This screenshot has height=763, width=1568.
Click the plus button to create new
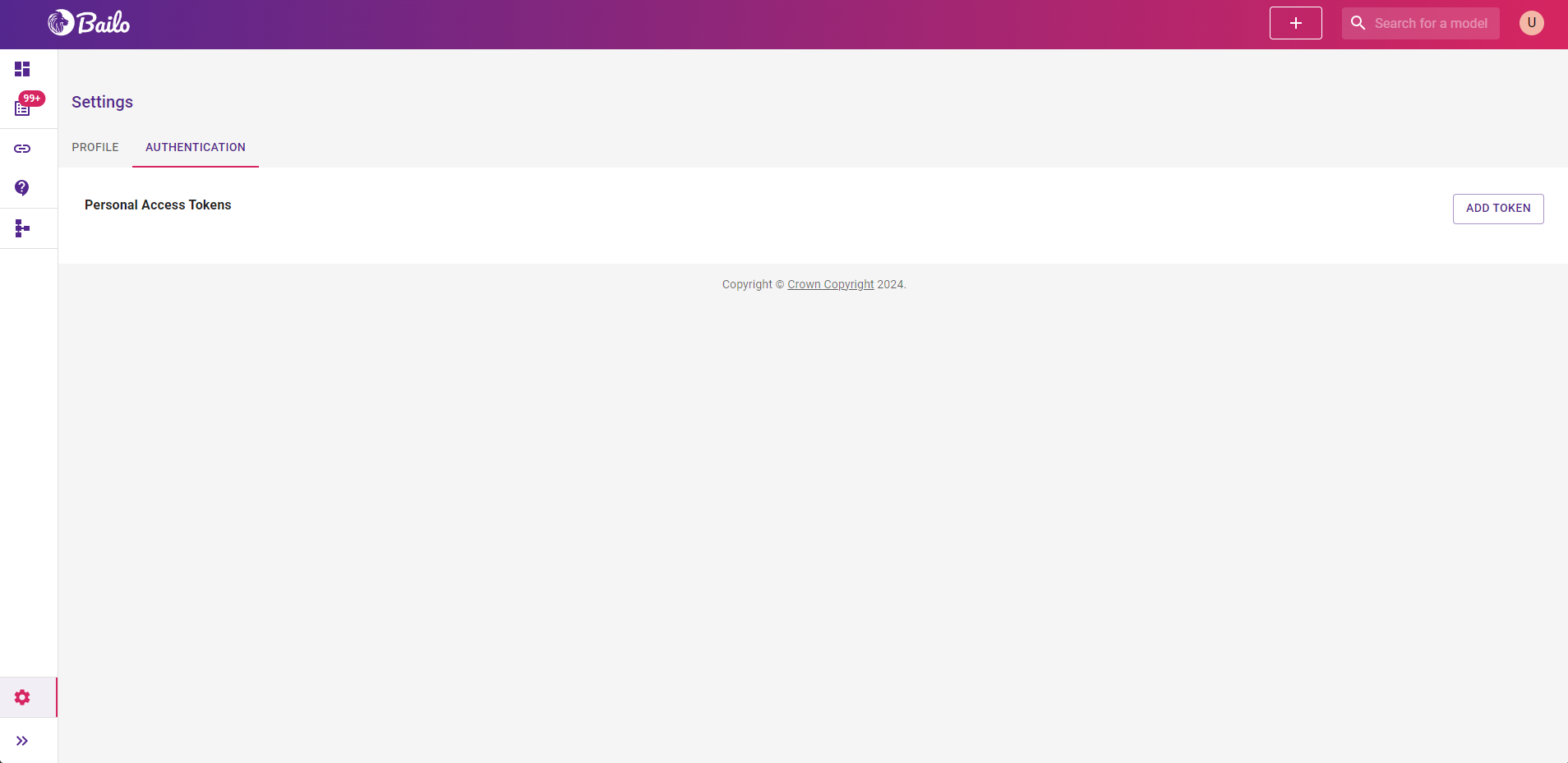pyautogui.click(x=1296, y=23)
